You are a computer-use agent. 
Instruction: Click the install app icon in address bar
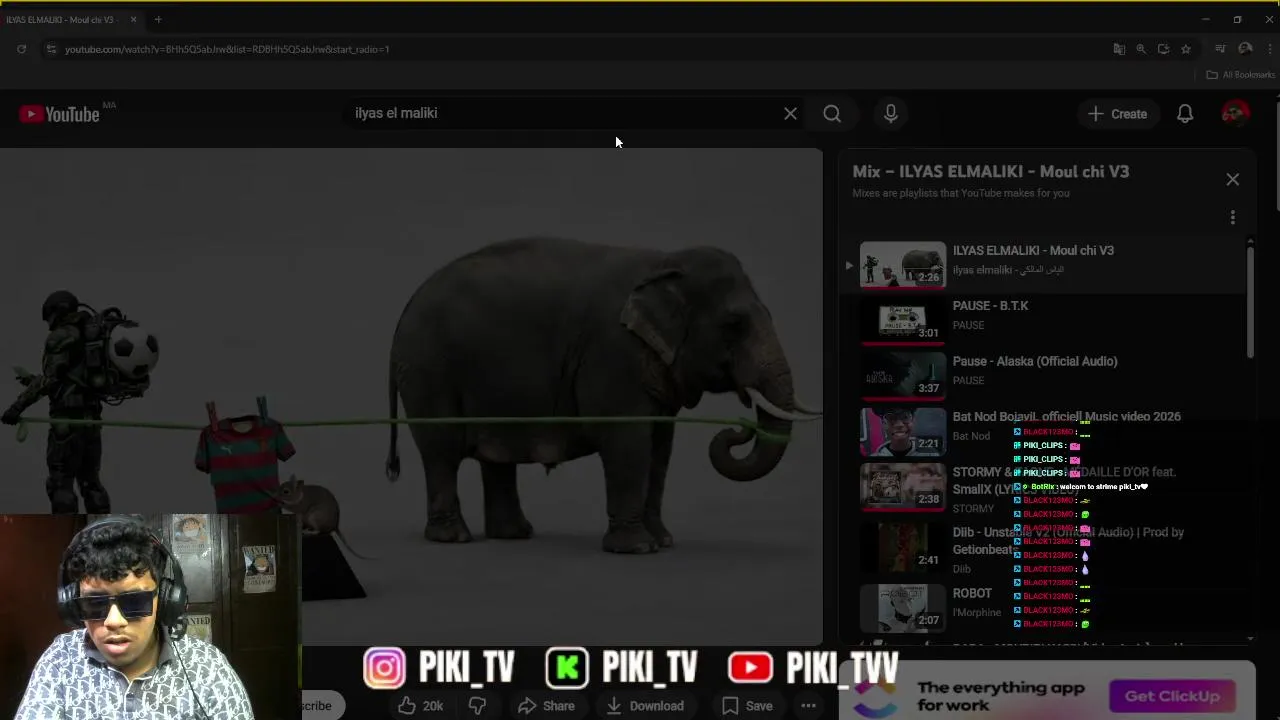click(1163, 49)
